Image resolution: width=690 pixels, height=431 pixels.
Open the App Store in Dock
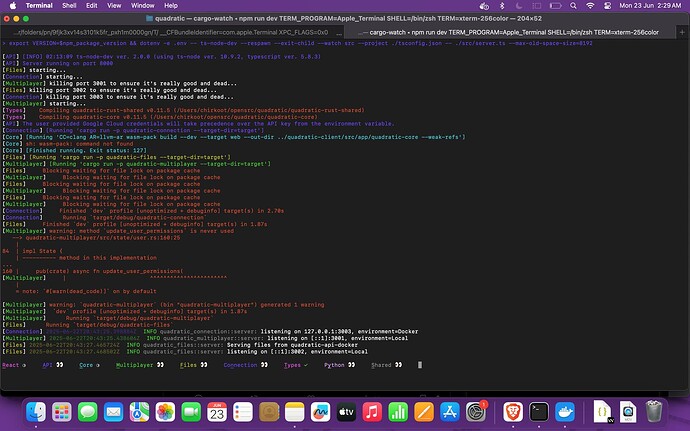(450, 413)
